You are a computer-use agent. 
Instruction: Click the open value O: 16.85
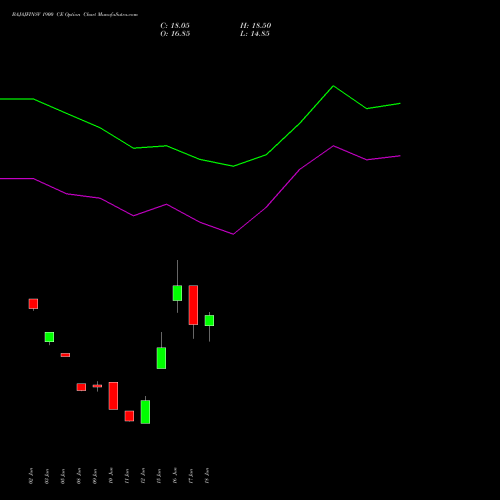(x=175, y=34)
